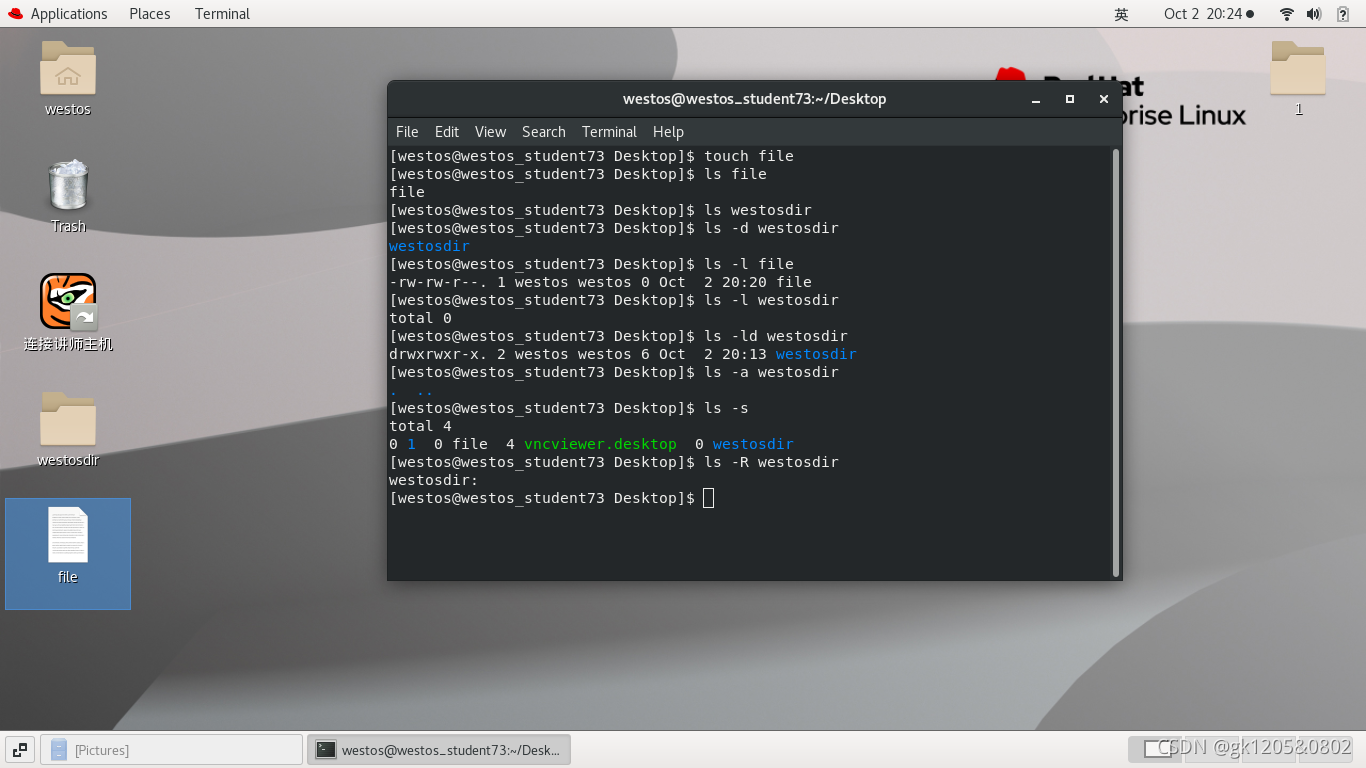Click the 'ls -a westosdir' command line
The height and width of the screenshot is (768, 1366).
pyautogui.click(x=614, y=372)
